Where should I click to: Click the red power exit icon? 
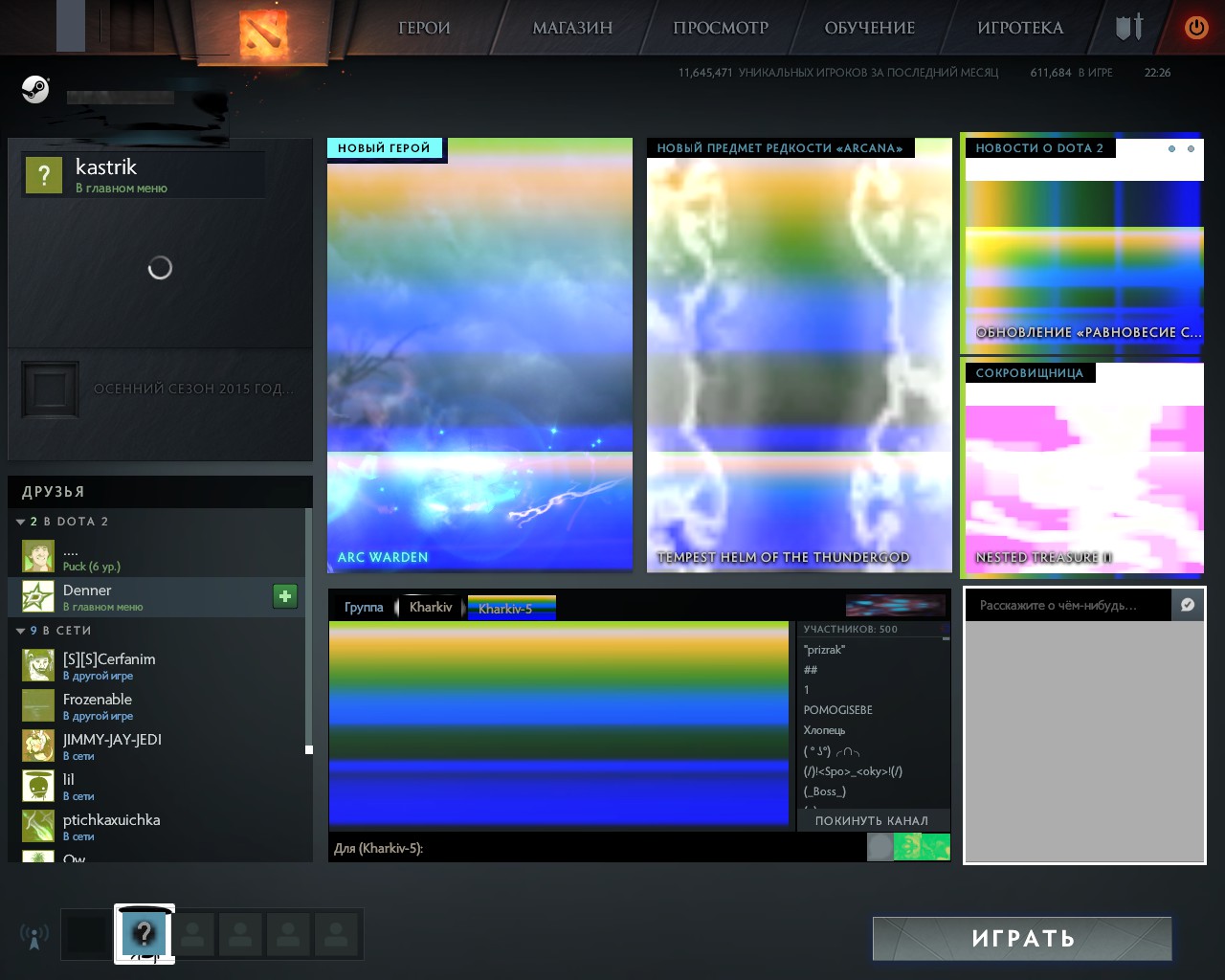coord(1196,28)
